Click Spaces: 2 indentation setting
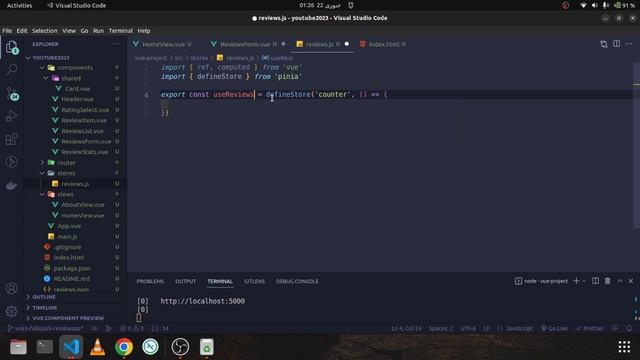 440,328
